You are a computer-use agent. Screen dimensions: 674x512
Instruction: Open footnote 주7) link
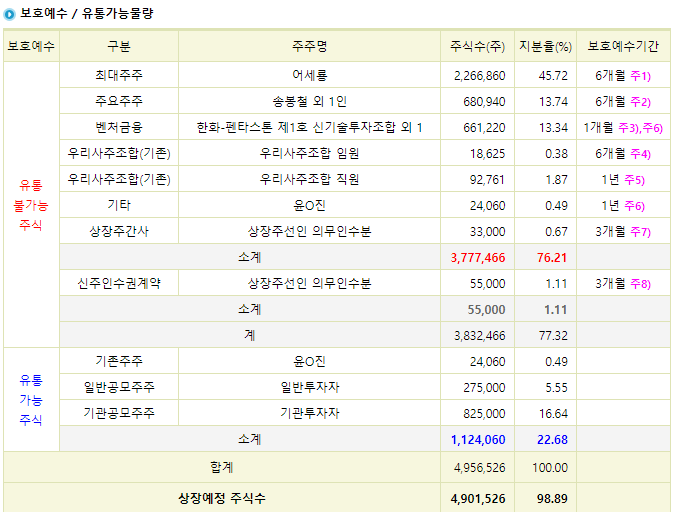coord(640,232)
